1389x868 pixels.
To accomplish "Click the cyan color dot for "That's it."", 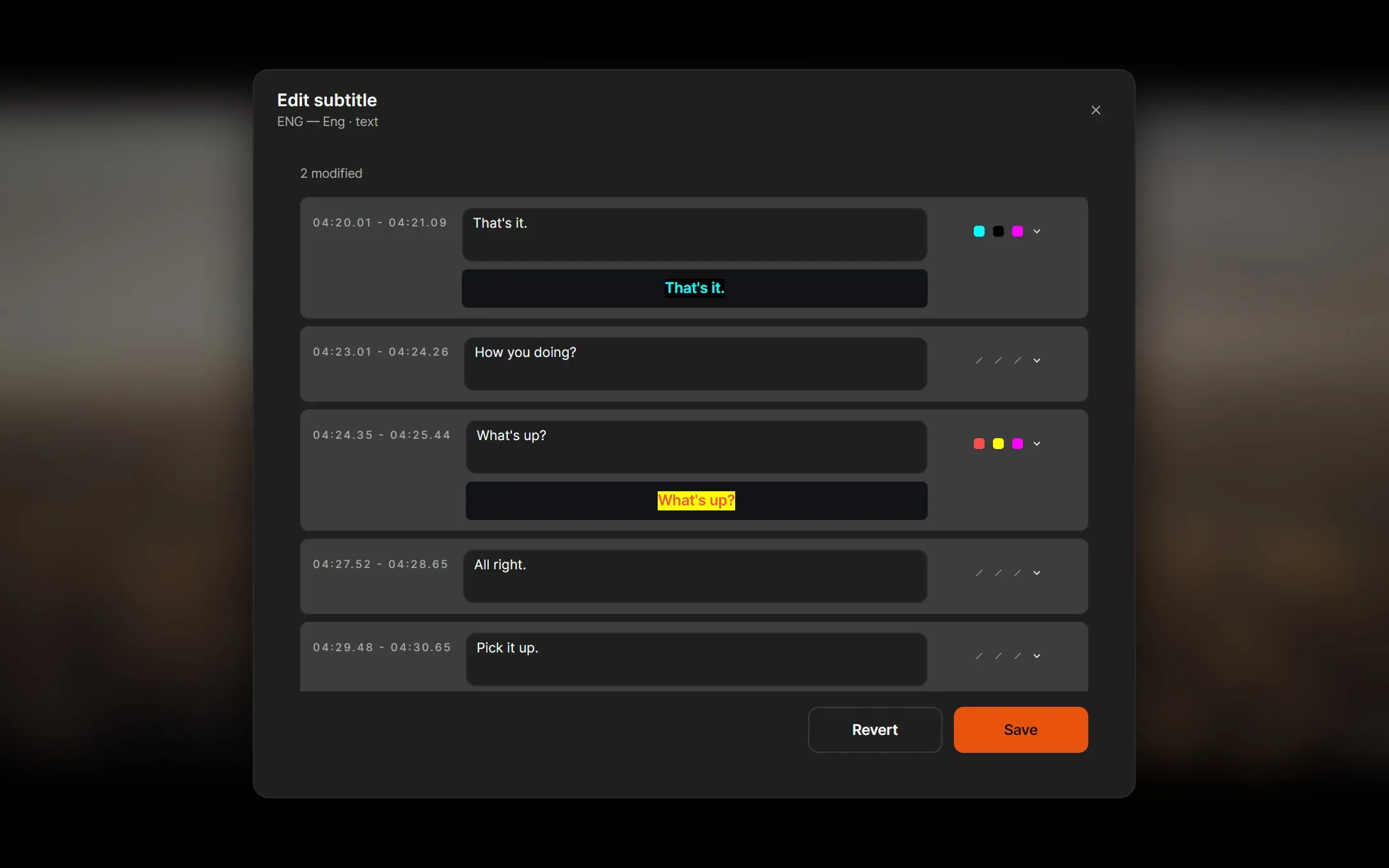I will (x=979, y=232).
